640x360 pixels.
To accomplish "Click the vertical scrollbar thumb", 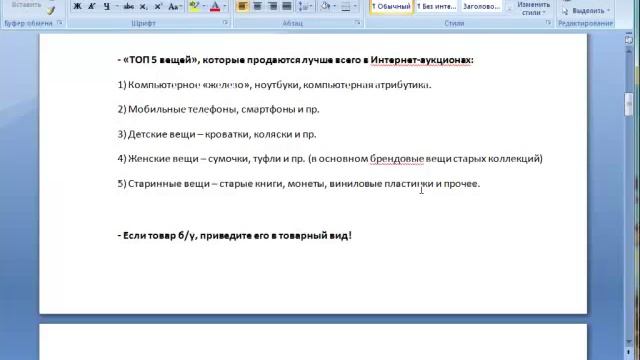I will pos(629,104).
